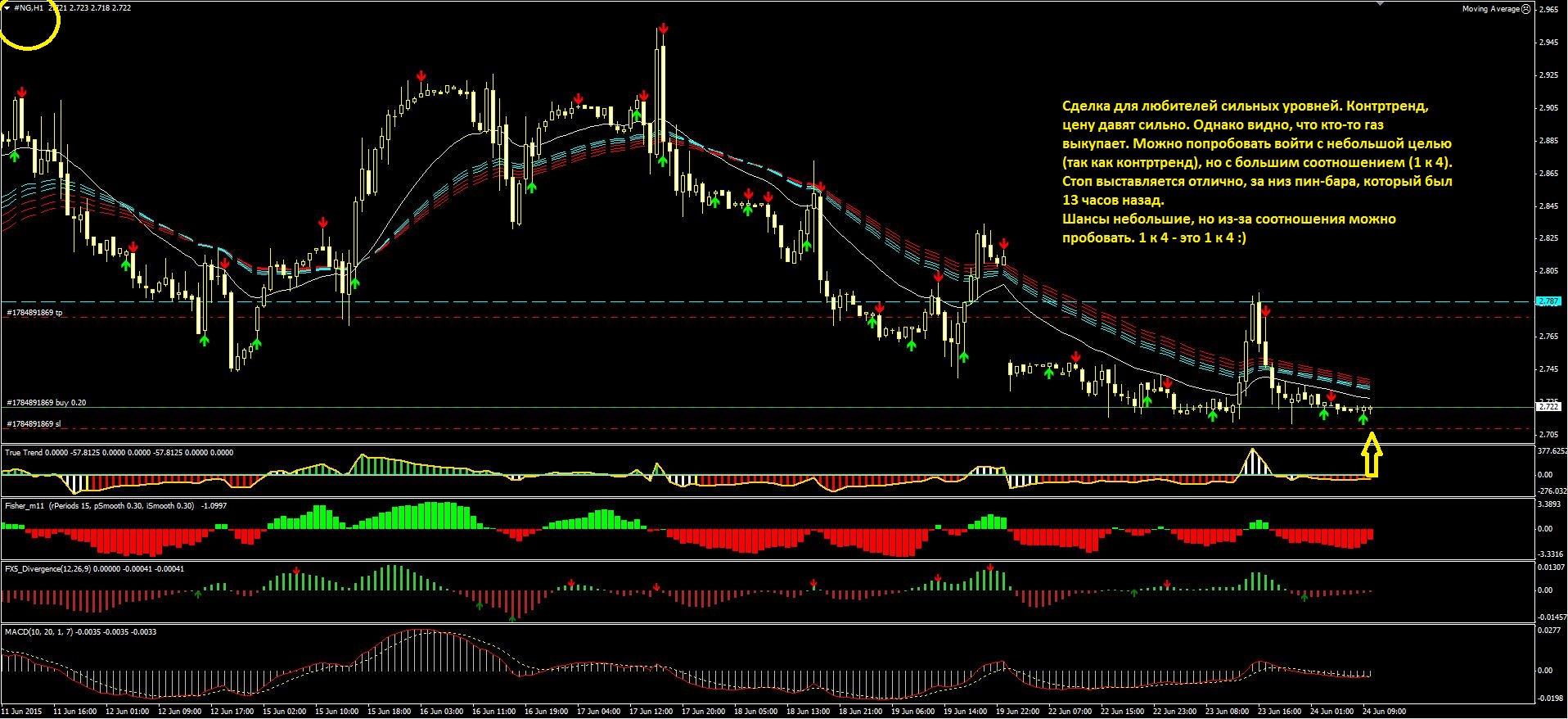The image size is (1568, 719).
Task: Click the 2.905 price scale value
Action: [1549, 108]
